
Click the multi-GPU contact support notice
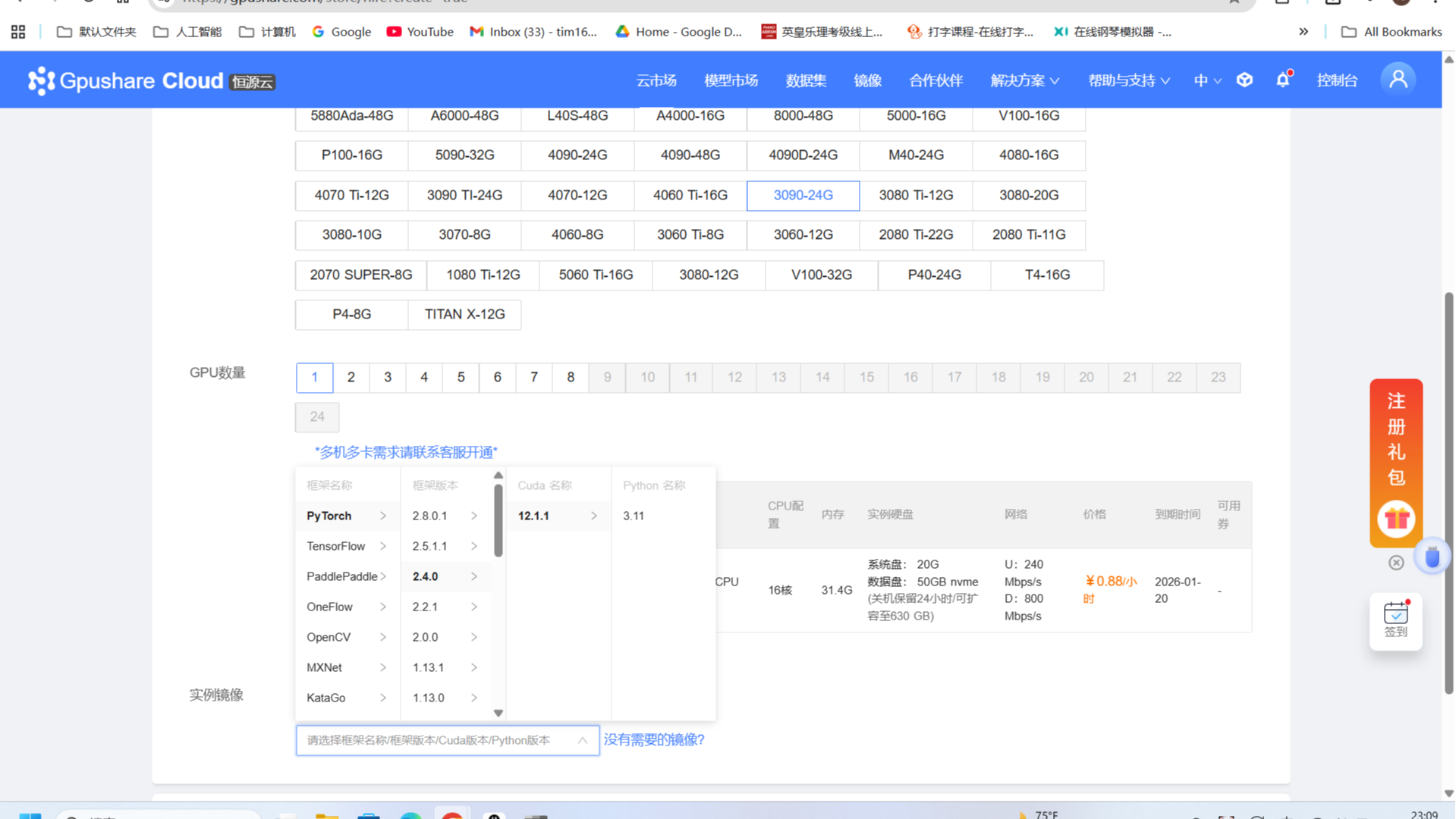point(406,452)
